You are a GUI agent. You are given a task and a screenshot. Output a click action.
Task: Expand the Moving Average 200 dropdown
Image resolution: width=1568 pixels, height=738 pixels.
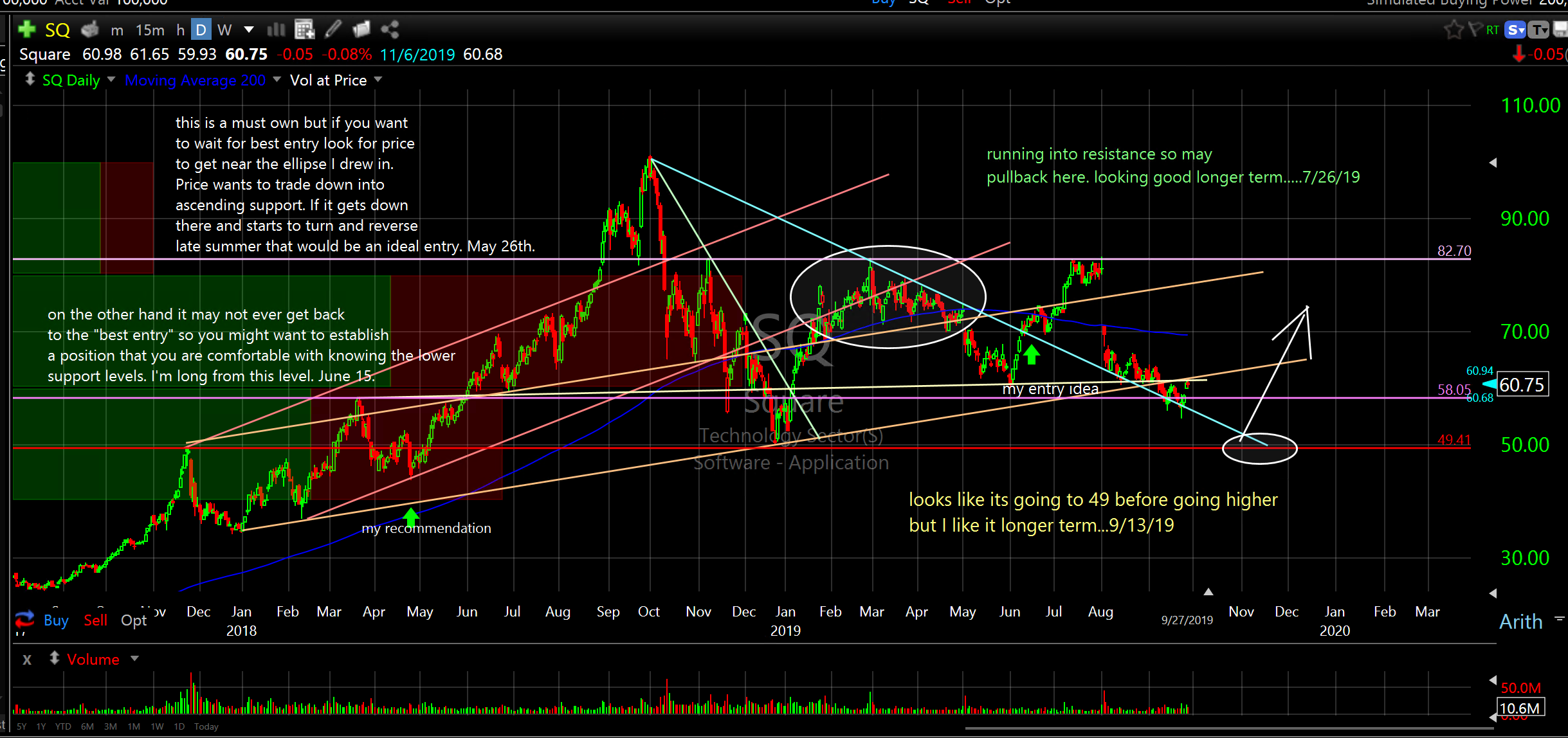pyautogui.click(x=277, y=80)
